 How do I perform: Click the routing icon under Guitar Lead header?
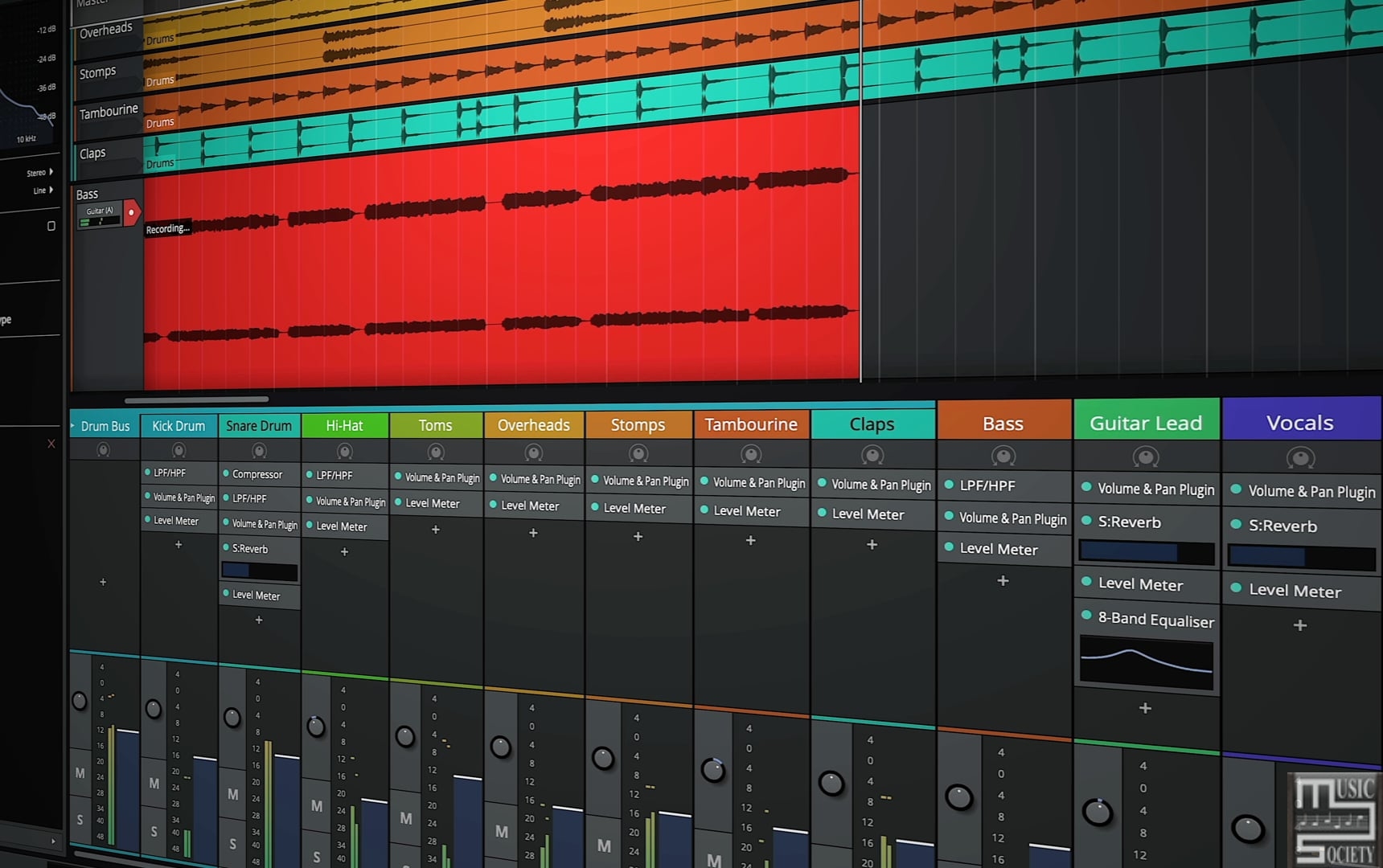tap(1146, 458)
